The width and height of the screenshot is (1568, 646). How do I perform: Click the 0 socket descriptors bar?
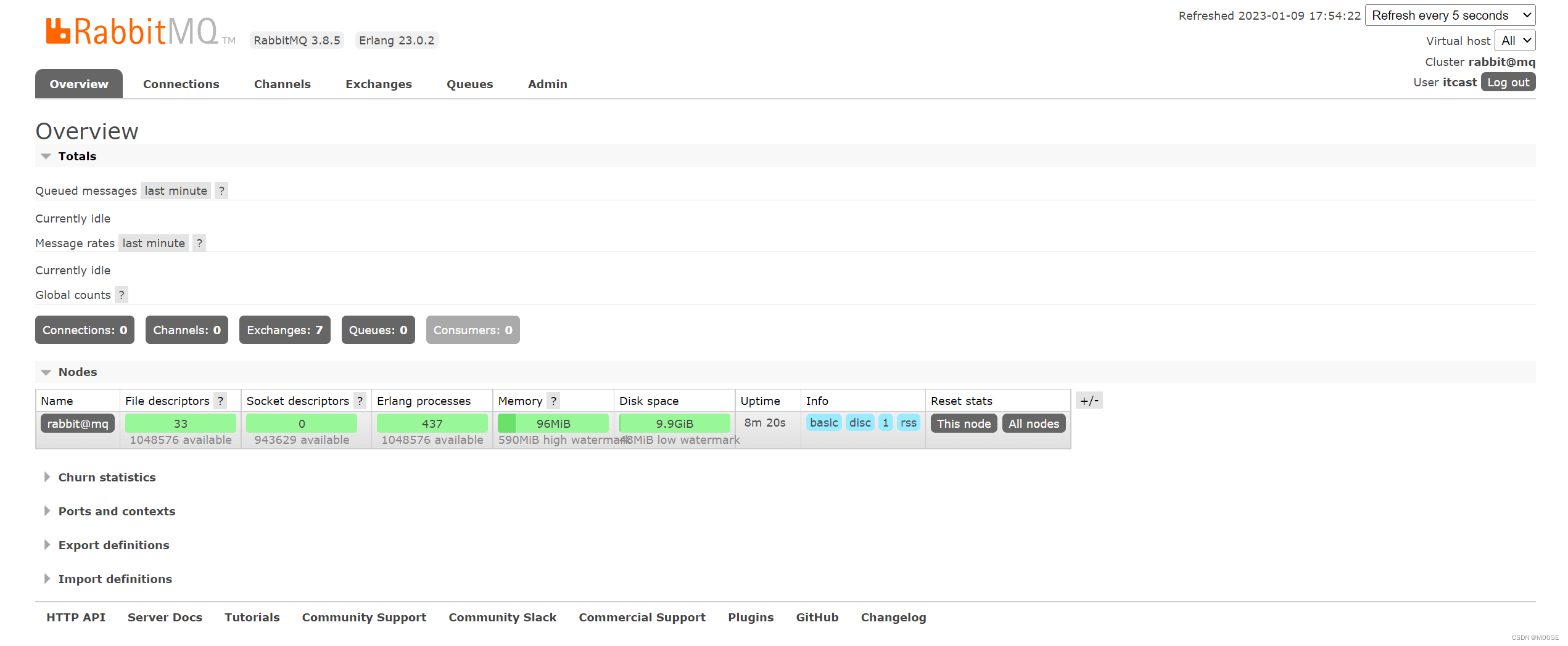pyautogui.click(x=302, y=423)
